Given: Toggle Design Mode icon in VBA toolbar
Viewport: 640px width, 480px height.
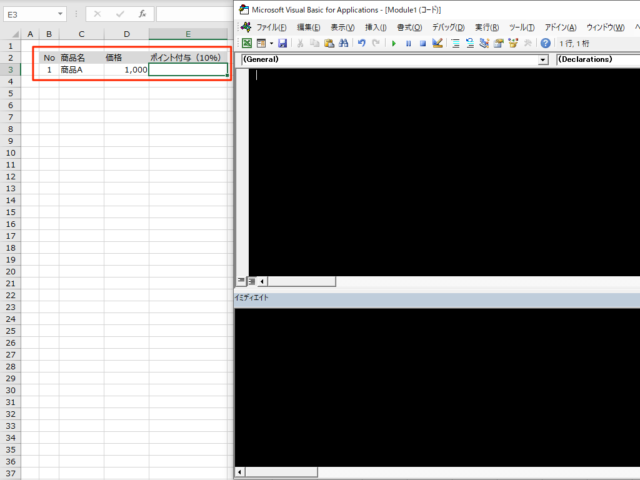Looking at the screenshot, I should 438,43.
